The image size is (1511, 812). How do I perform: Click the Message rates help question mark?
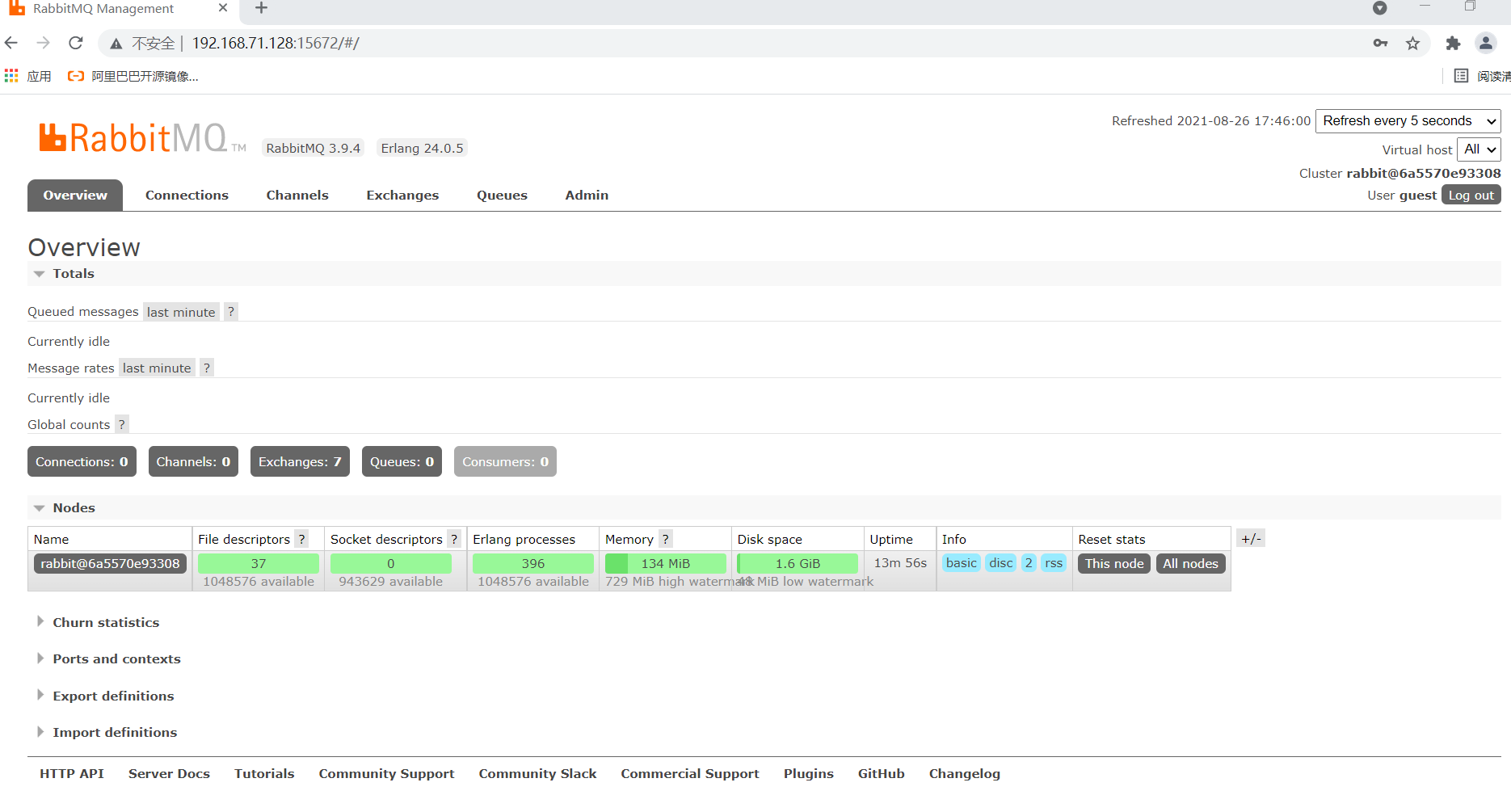(207, 368)
